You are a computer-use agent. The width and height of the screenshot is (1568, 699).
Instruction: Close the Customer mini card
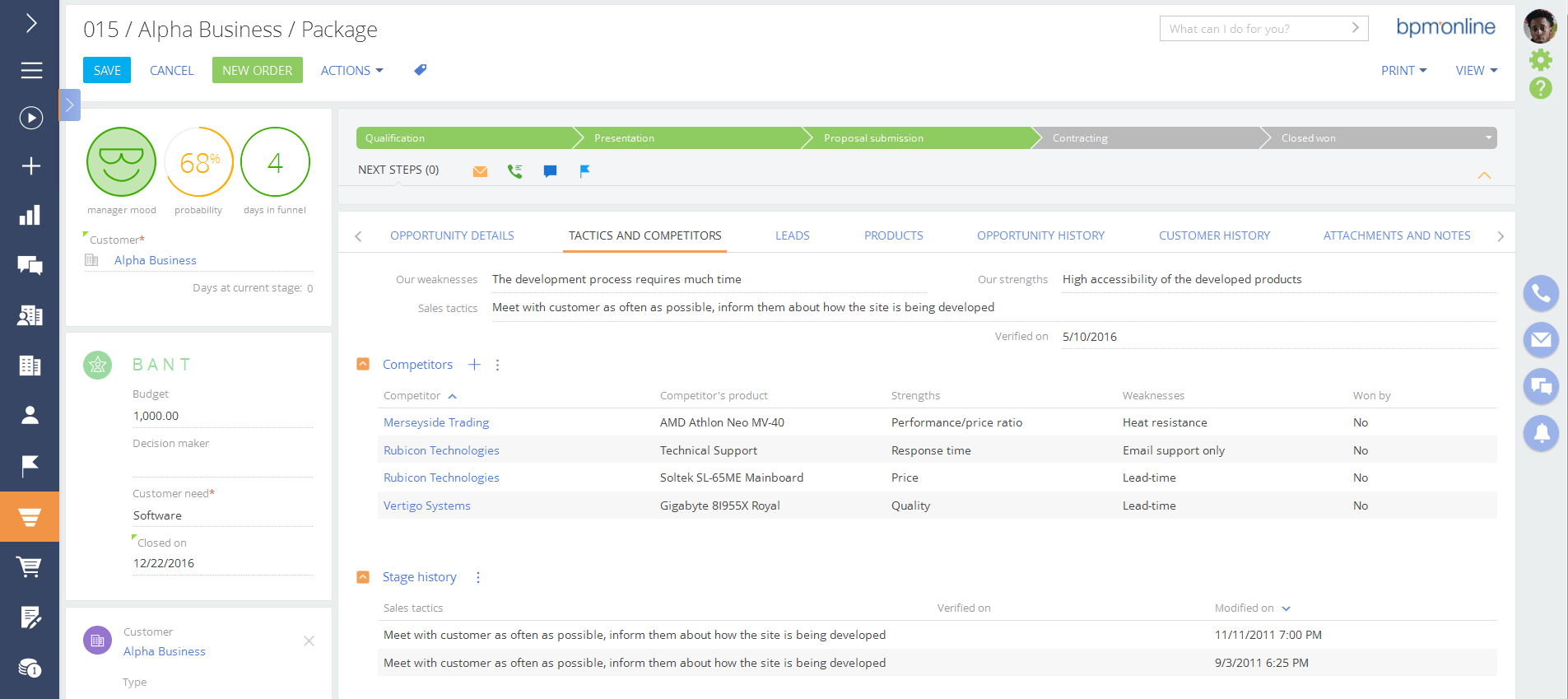(x=309, y=641)
